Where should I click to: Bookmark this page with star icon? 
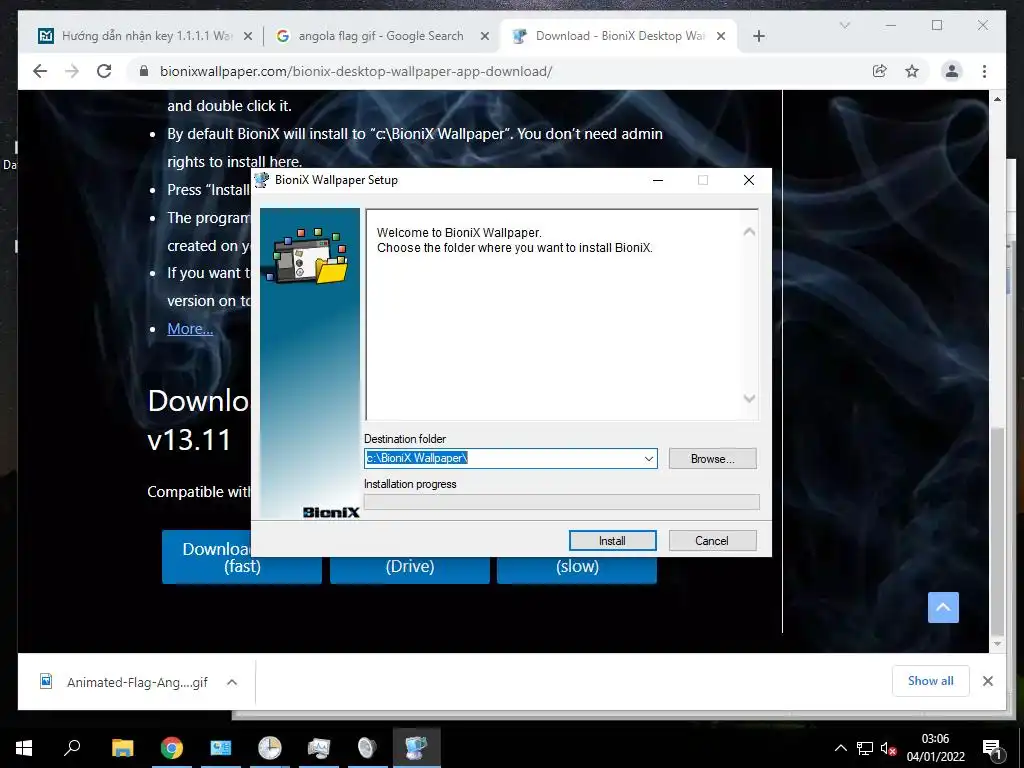(x=912, y=71)
